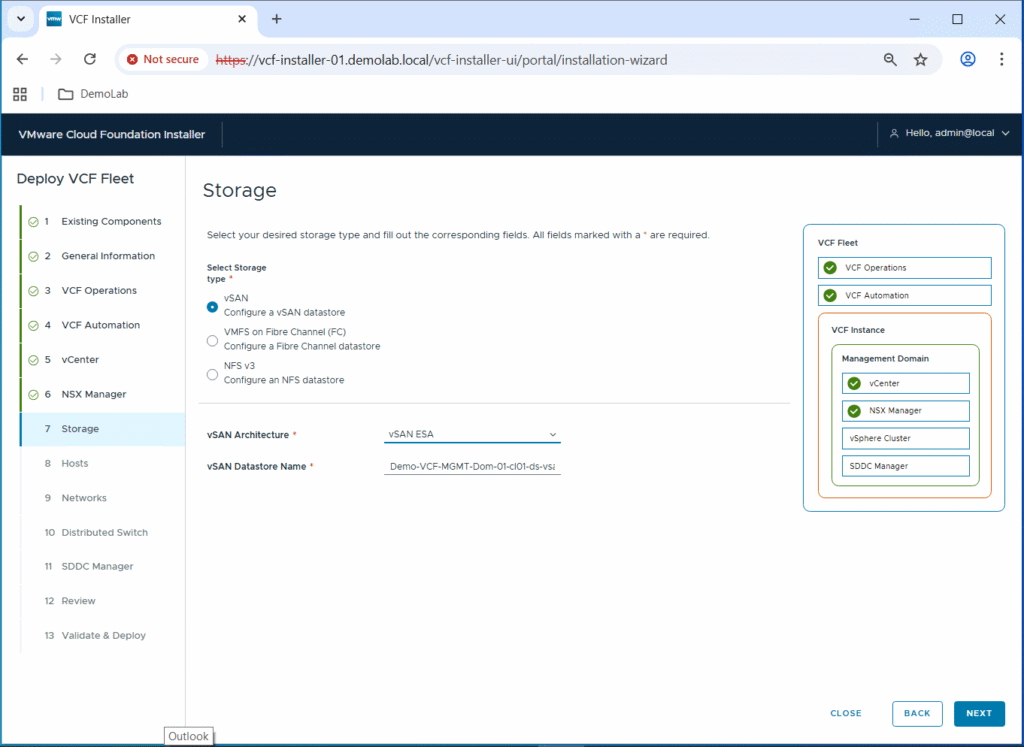Screen dimensions: 1024x747
Task: Click the vSAN Datastore Name field
Action: click(x=472, y=466)
